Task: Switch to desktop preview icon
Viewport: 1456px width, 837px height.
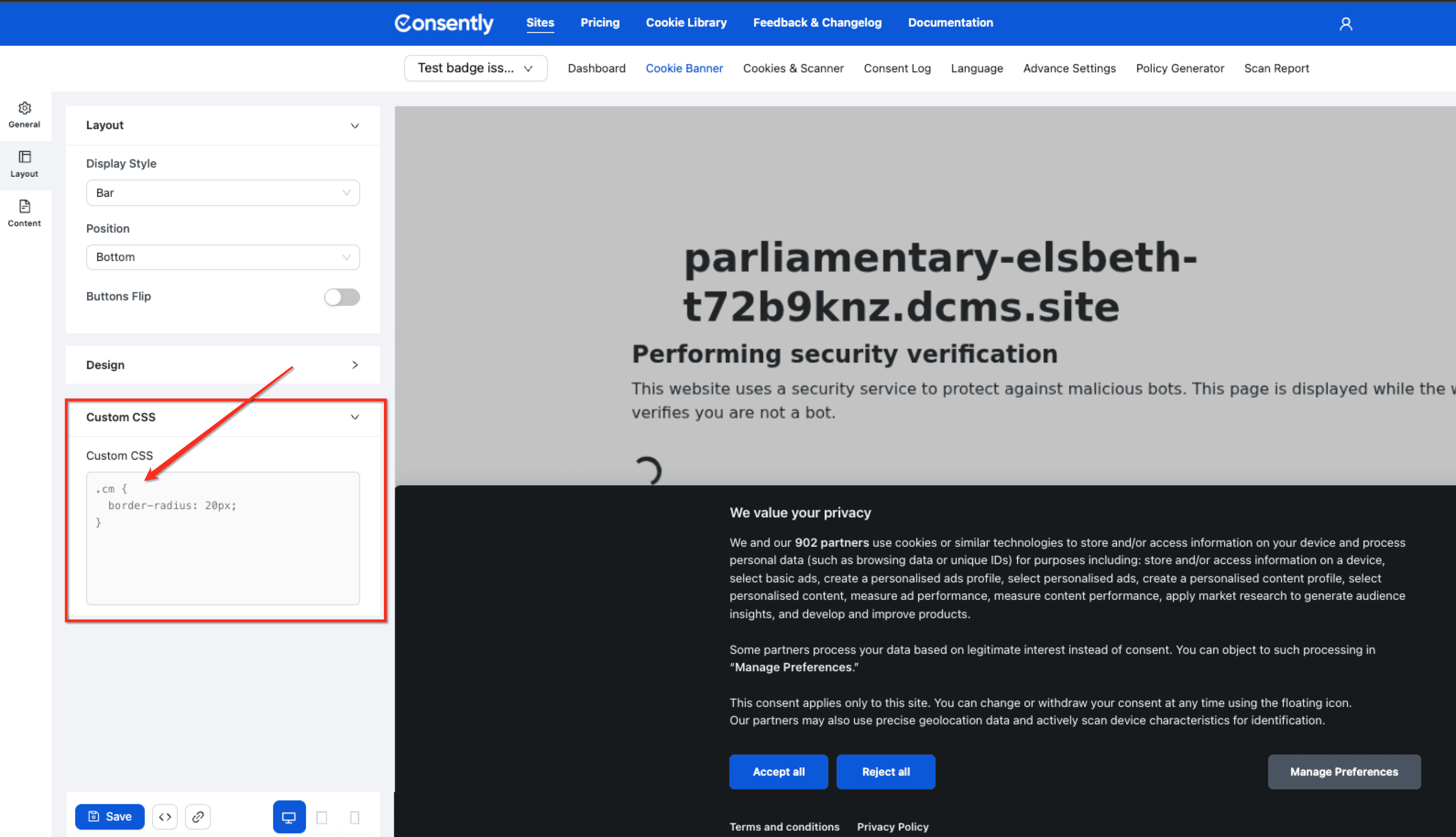Action: click(289, 816)
